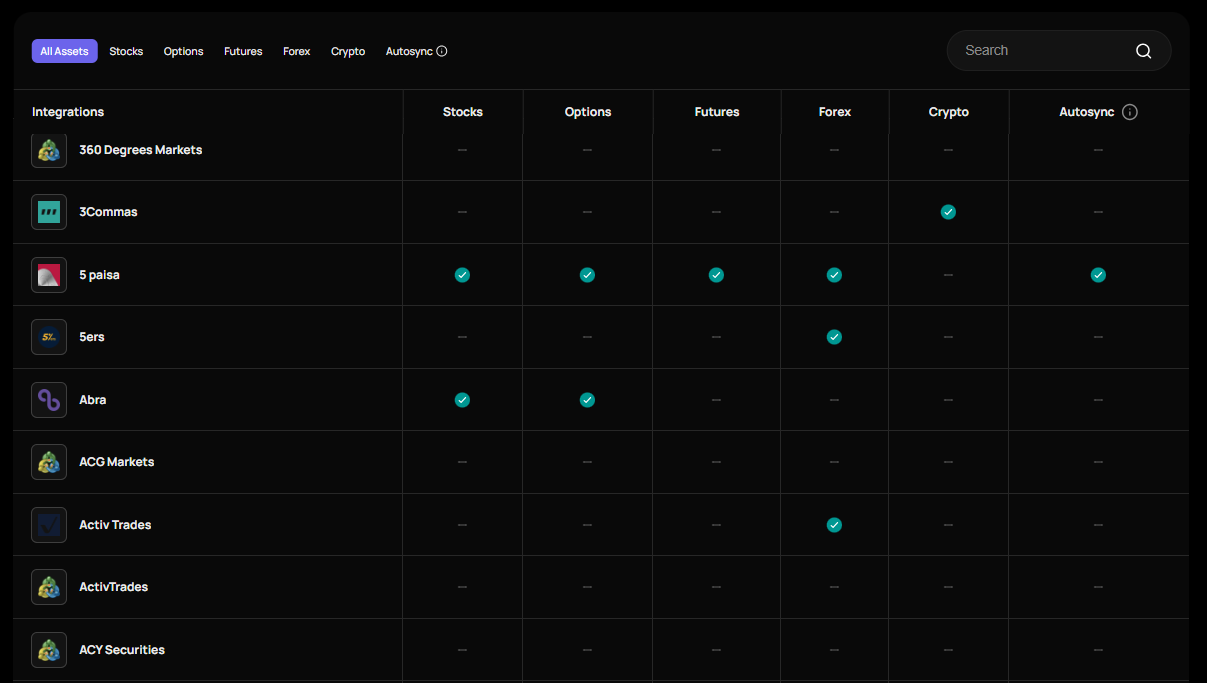Open the ACY Securities integration name
Viewport: 1207px width, 683px height.
click(122, 650)
